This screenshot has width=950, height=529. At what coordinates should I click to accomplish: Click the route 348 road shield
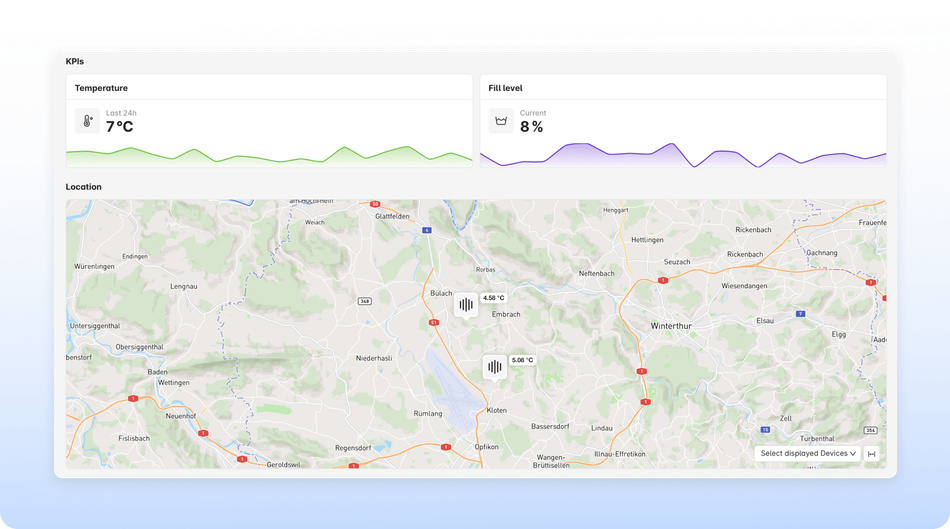(366, 300)
